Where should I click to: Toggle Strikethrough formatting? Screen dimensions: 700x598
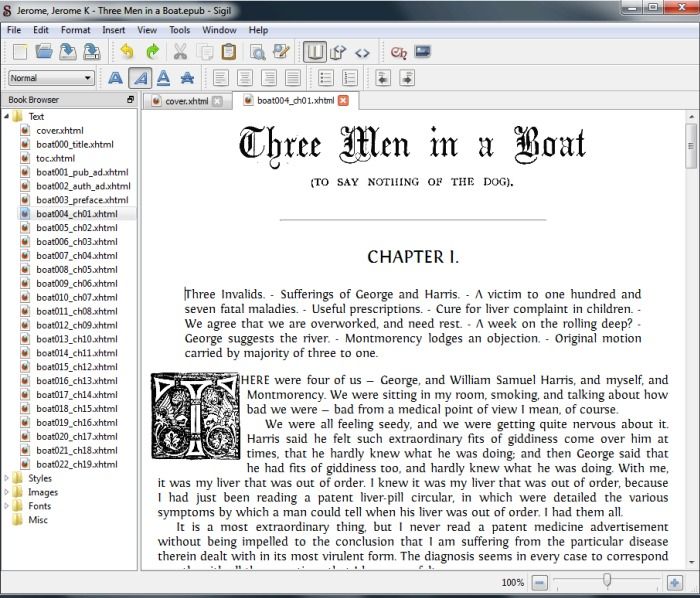point(187,78)
